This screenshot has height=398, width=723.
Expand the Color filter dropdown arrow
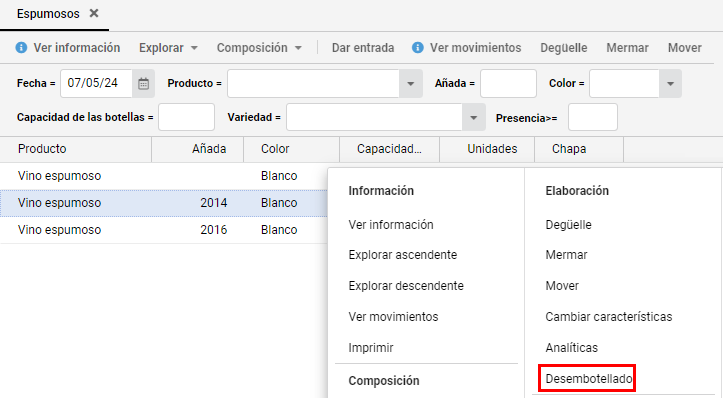point(670,83)
